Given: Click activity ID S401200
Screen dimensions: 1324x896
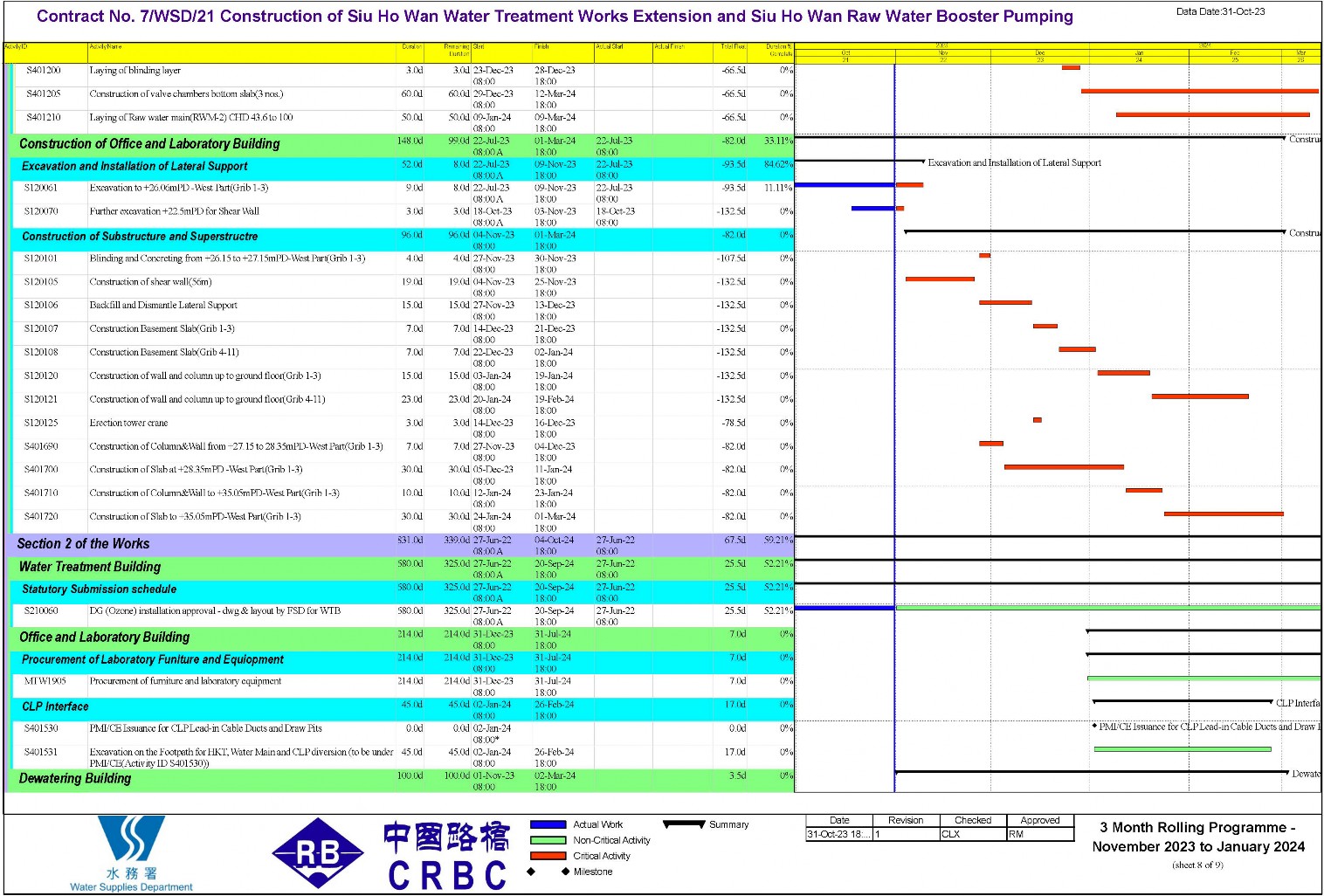Looking at the screenshot, I should coord(44,70).
